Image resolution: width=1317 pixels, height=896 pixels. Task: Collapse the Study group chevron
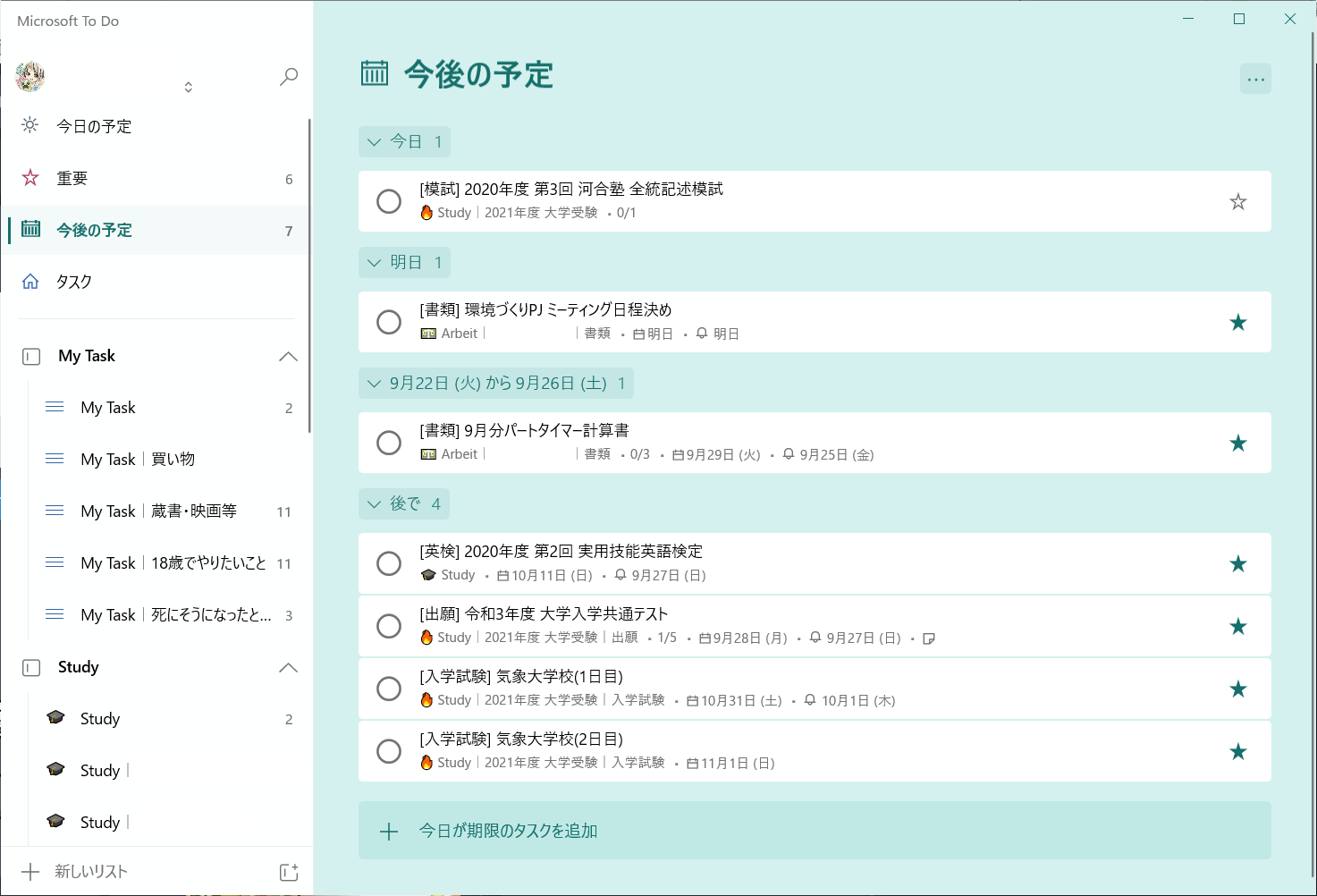coord(288,668)
